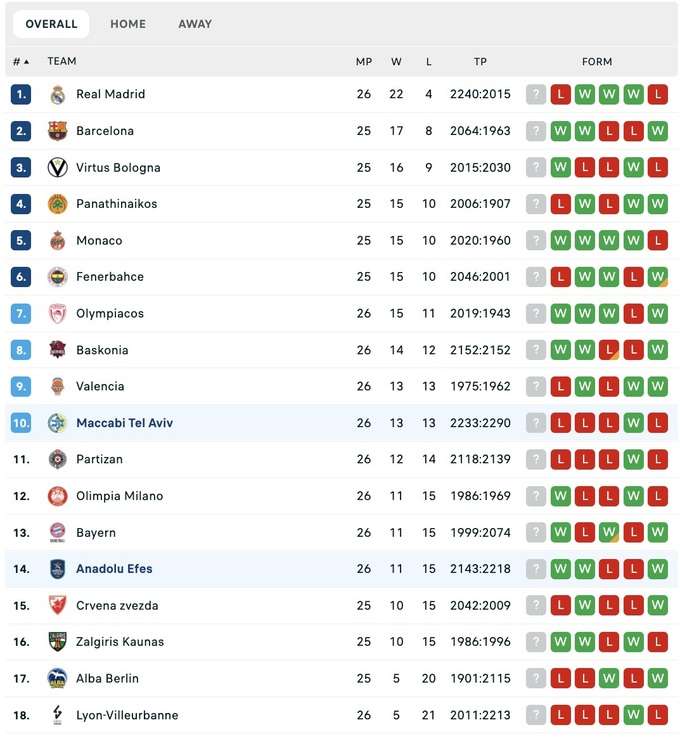Open the Zalgiris Kaunas team page
680x739 pixels.
pyautogui.click(x=120, y=642)
